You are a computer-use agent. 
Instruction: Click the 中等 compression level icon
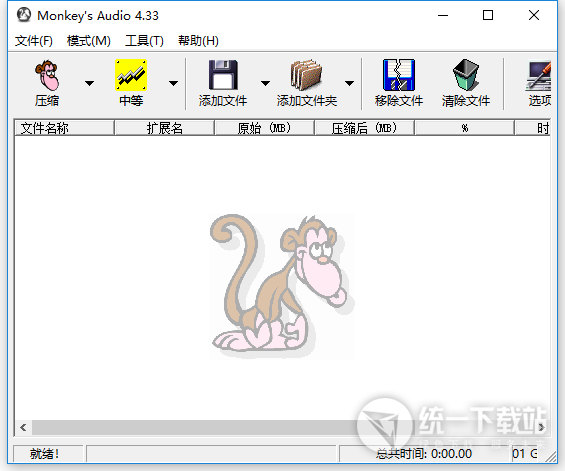(131, 75)
